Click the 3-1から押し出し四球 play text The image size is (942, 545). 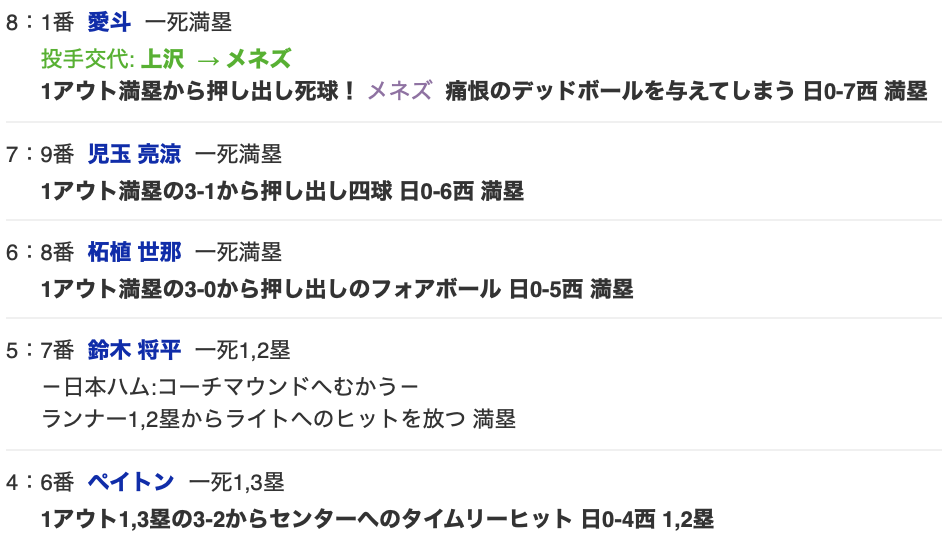(282, 192)
